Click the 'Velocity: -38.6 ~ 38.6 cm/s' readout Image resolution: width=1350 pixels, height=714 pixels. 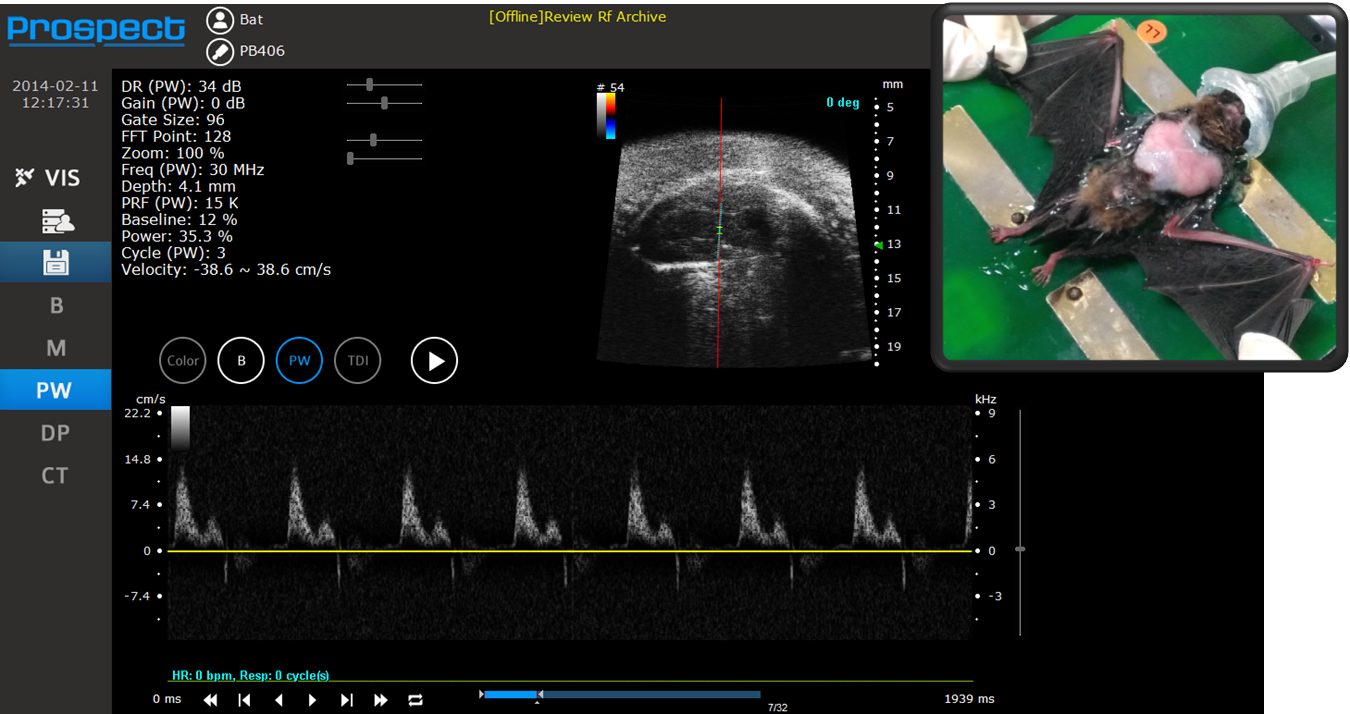(x=226, y=270)
